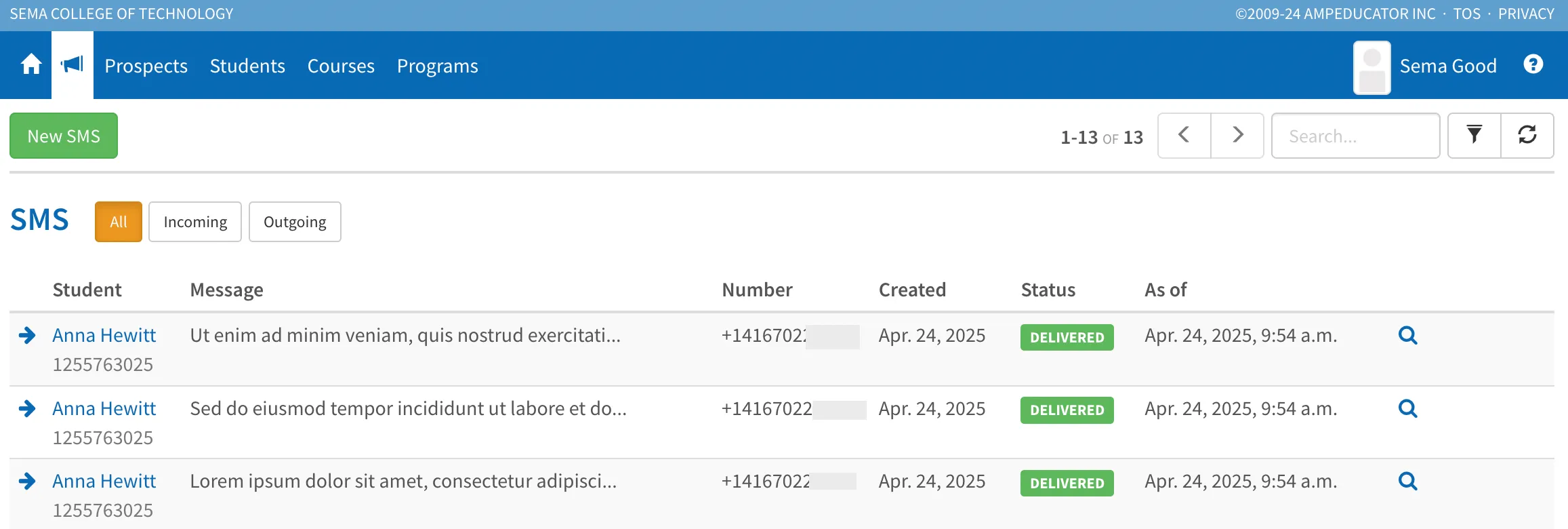Open the Privacy link
Screen dimensions: 1568x529
click(x=1526, y=14)
